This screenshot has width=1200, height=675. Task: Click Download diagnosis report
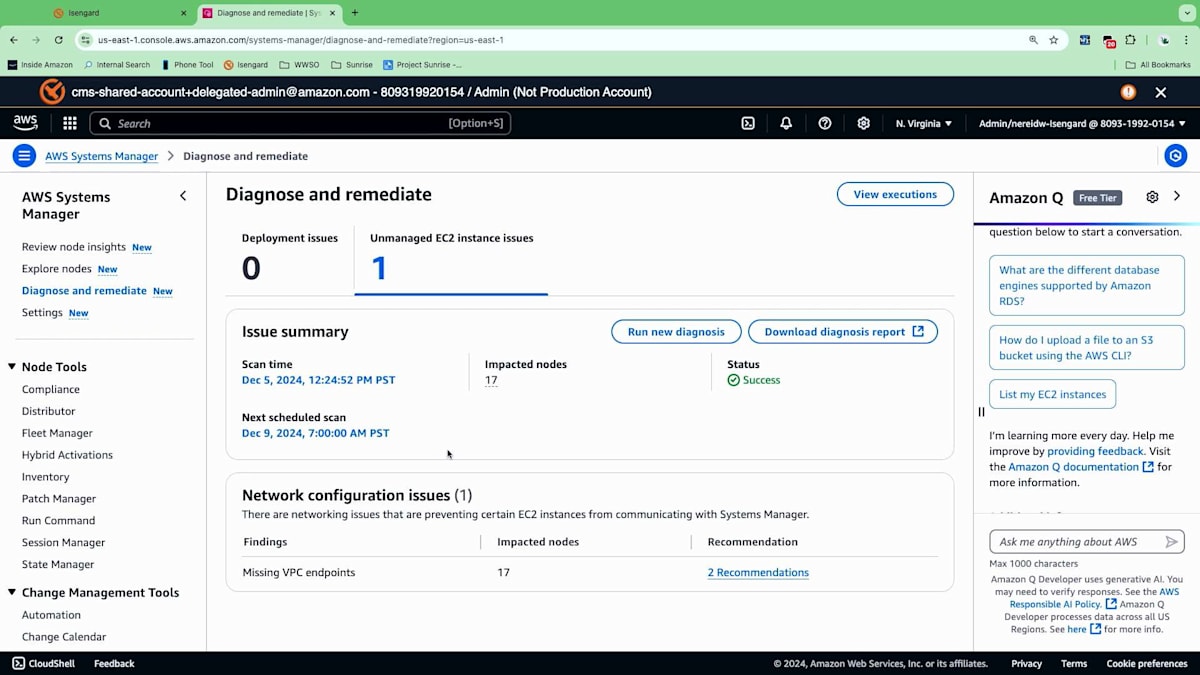[x=843, y=332]
